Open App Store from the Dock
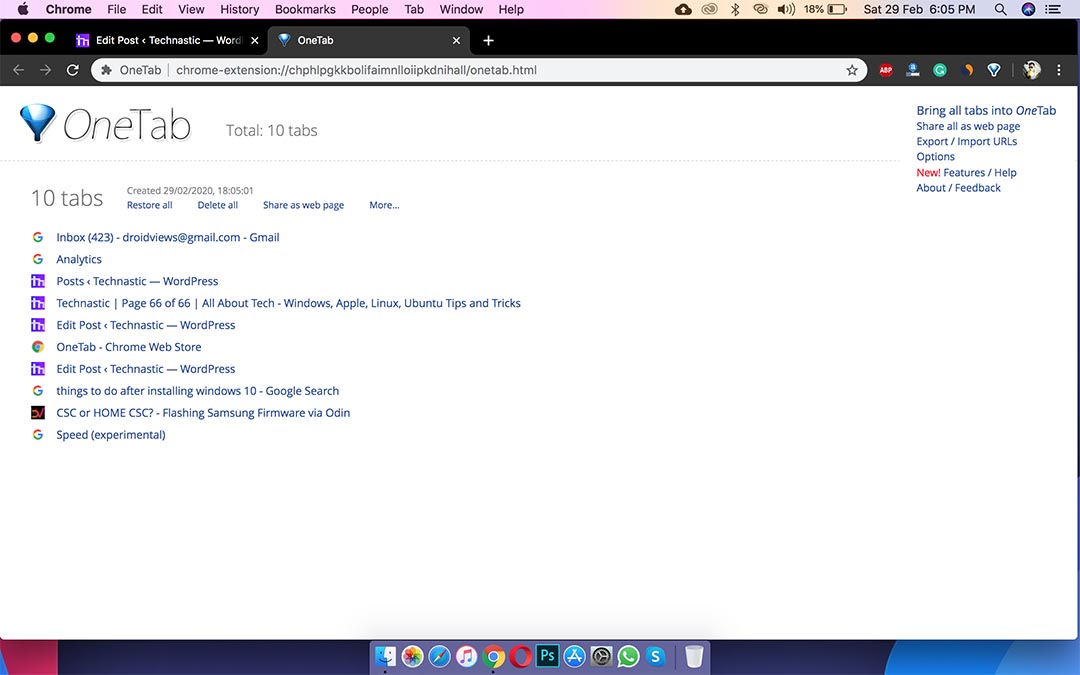 click(574, 656)
